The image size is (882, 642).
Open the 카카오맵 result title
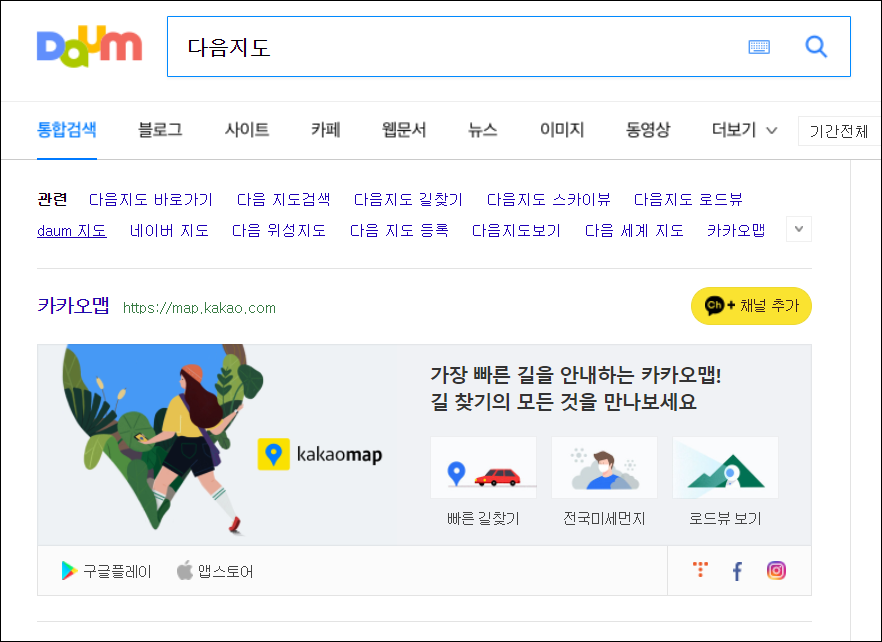(73, 306)
